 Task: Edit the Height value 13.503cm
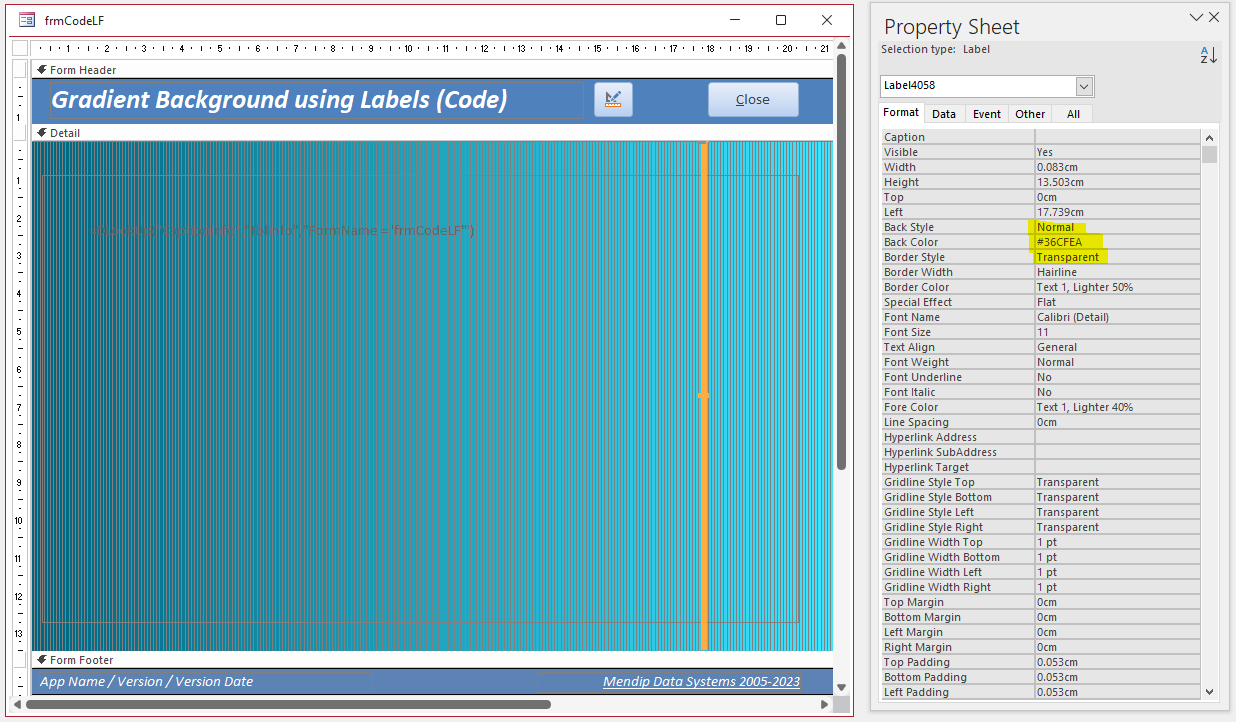coord(1117,182)
